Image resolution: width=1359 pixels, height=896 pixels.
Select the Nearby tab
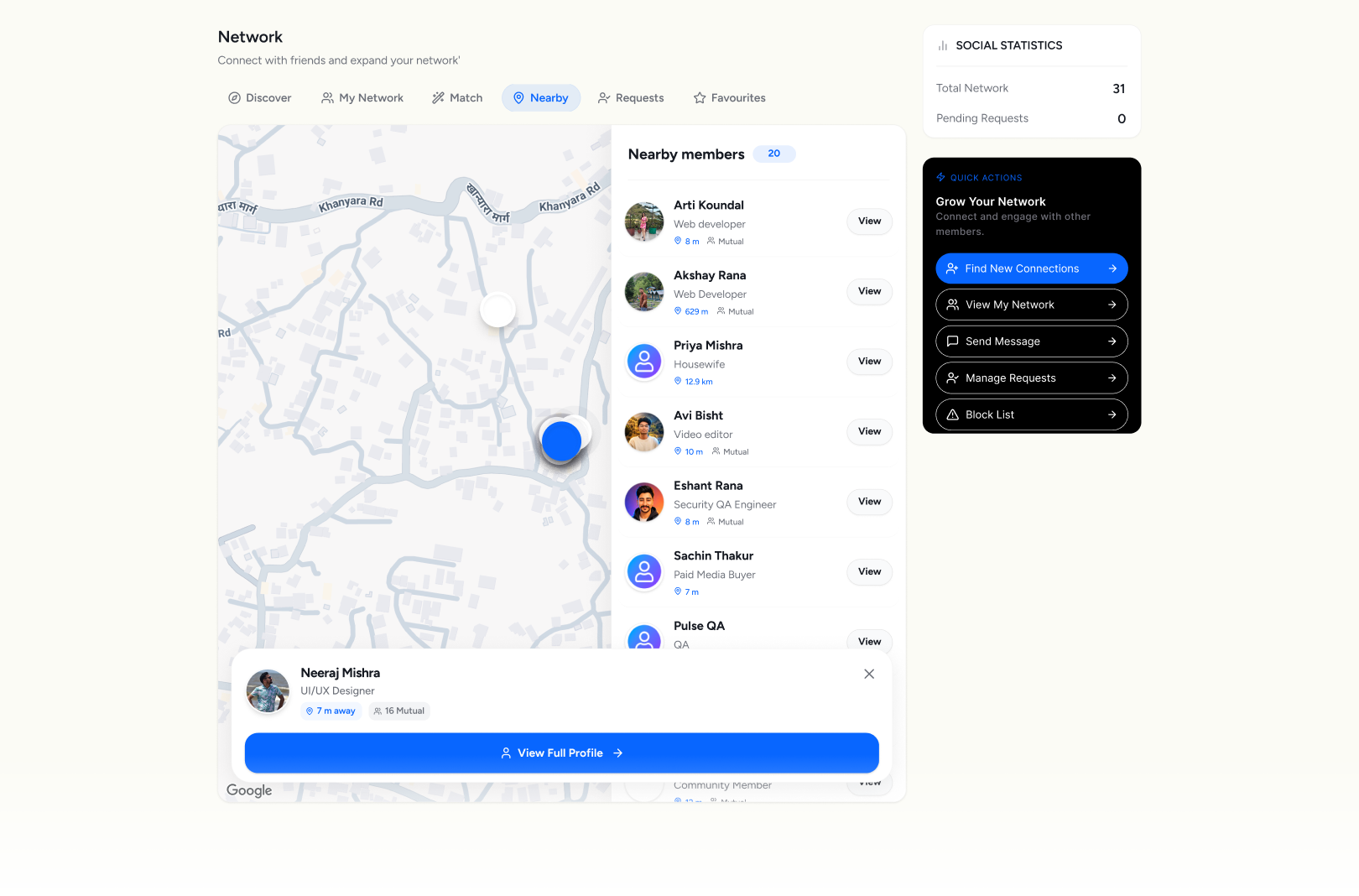pyautogui.click(x=541, y=98)
